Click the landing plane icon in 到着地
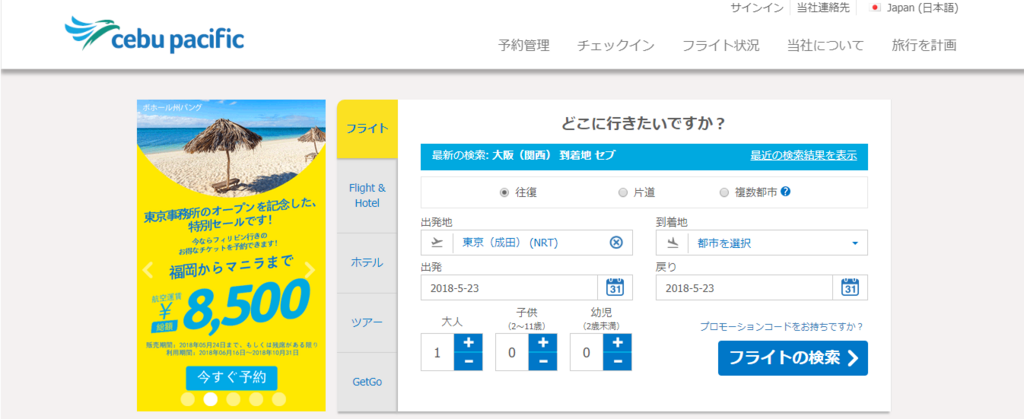The image size is (1024, 419). 672,243
